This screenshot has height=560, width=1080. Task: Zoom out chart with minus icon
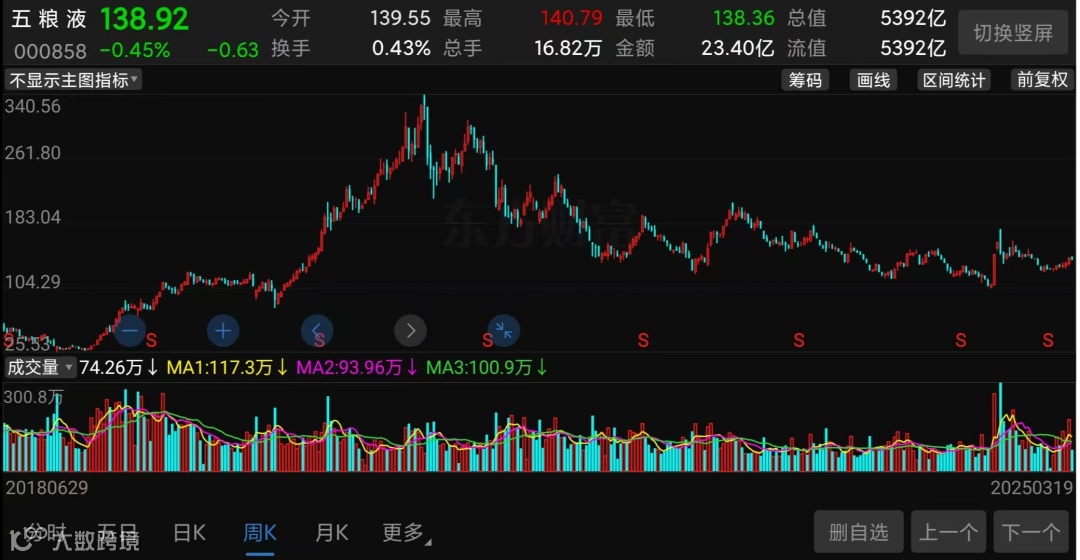click(129, 331)
